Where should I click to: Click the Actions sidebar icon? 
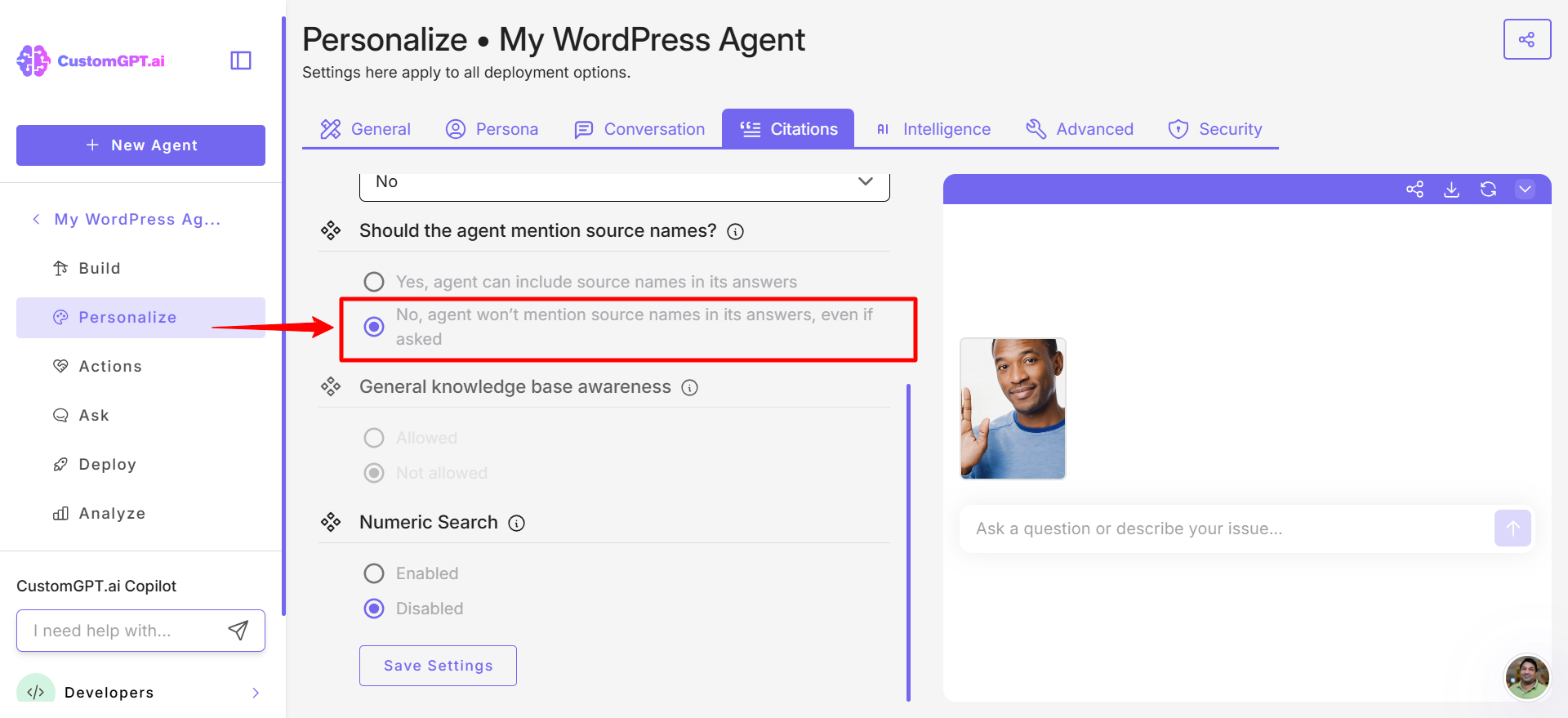click(60, 366)
